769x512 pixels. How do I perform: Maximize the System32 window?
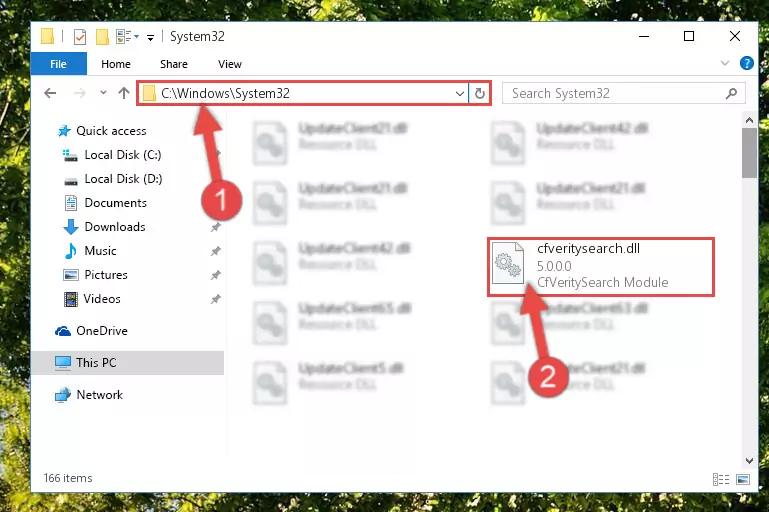[x=689, y=36]
